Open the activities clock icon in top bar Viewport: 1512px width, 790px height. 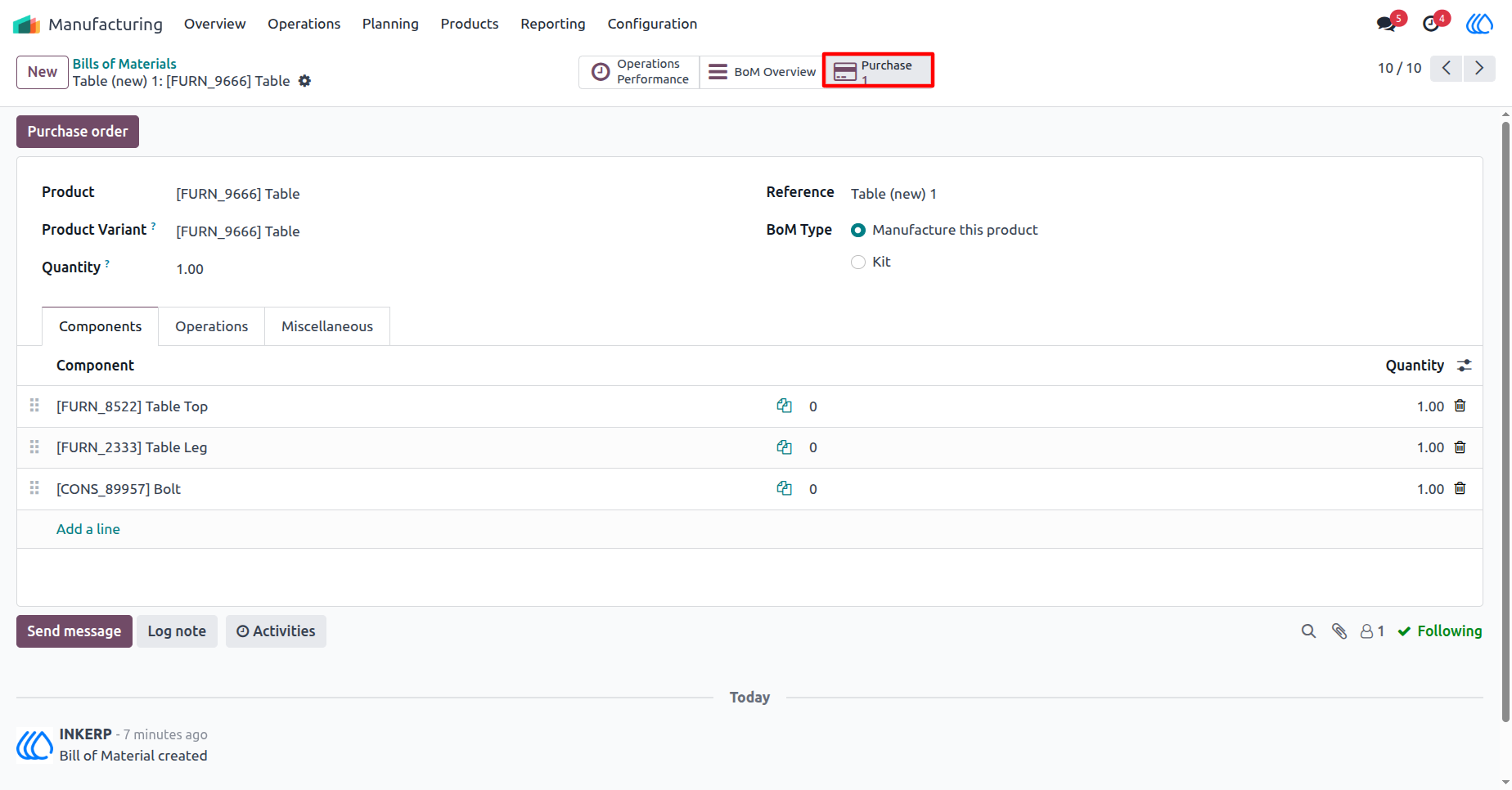(x=1431, y=24)
